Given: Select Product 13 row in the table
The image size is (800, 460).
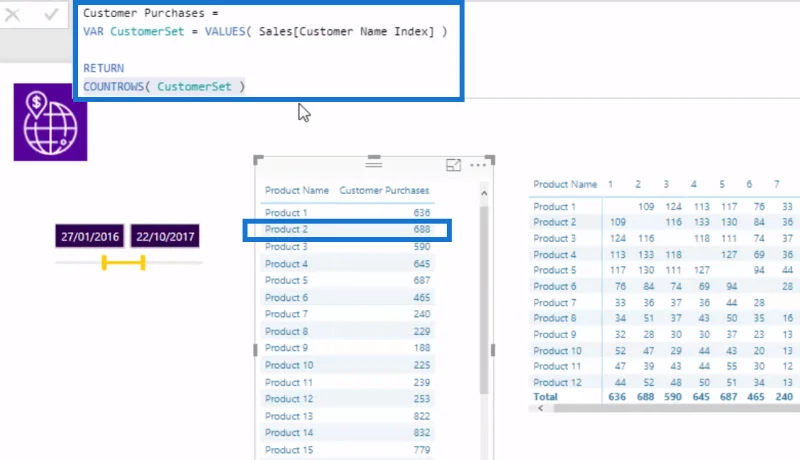Looking at the screenshot, I should click(x=347, y=416).
